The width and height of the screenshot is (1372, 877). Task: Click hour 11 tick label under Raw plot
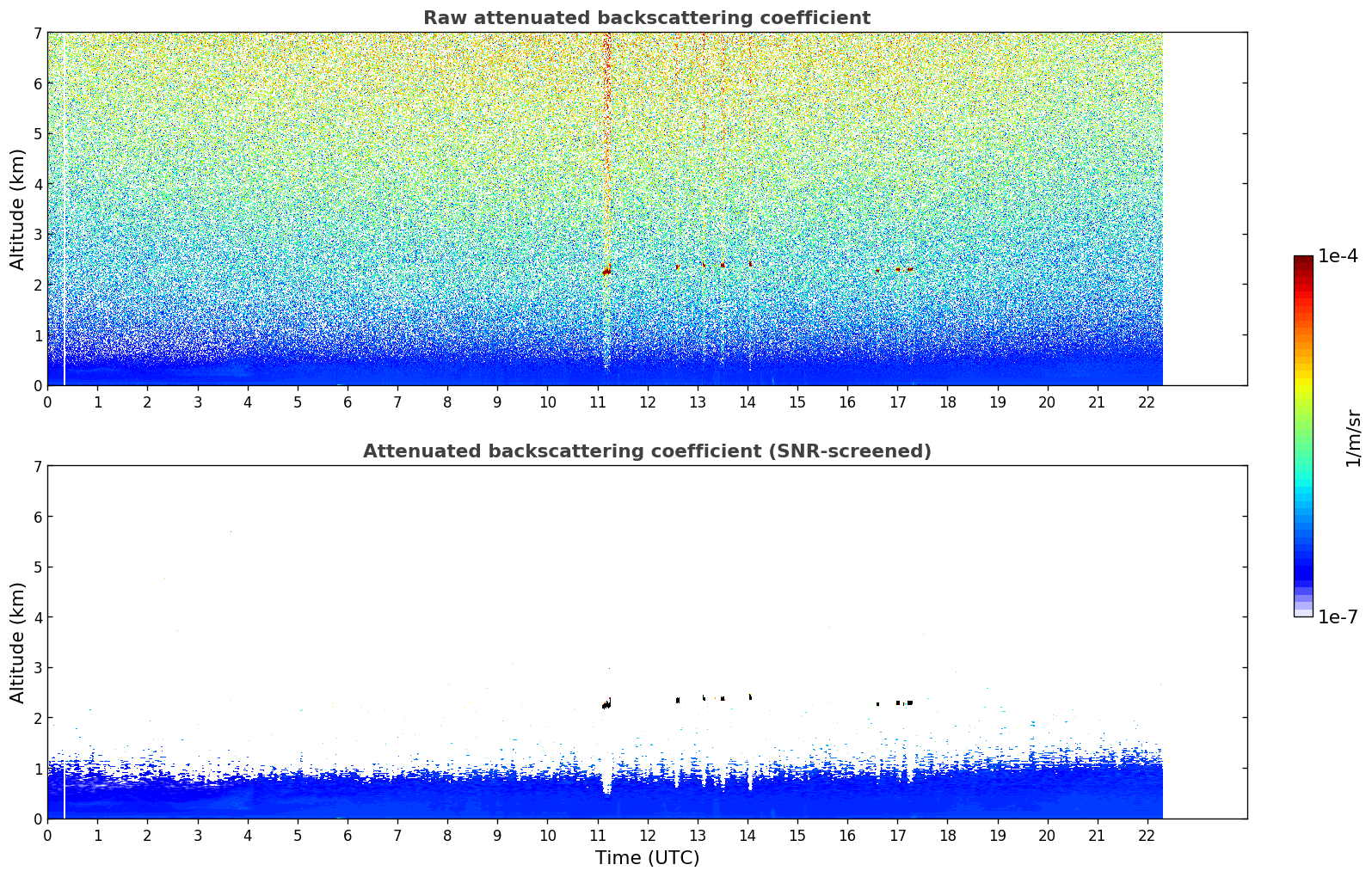597,402
